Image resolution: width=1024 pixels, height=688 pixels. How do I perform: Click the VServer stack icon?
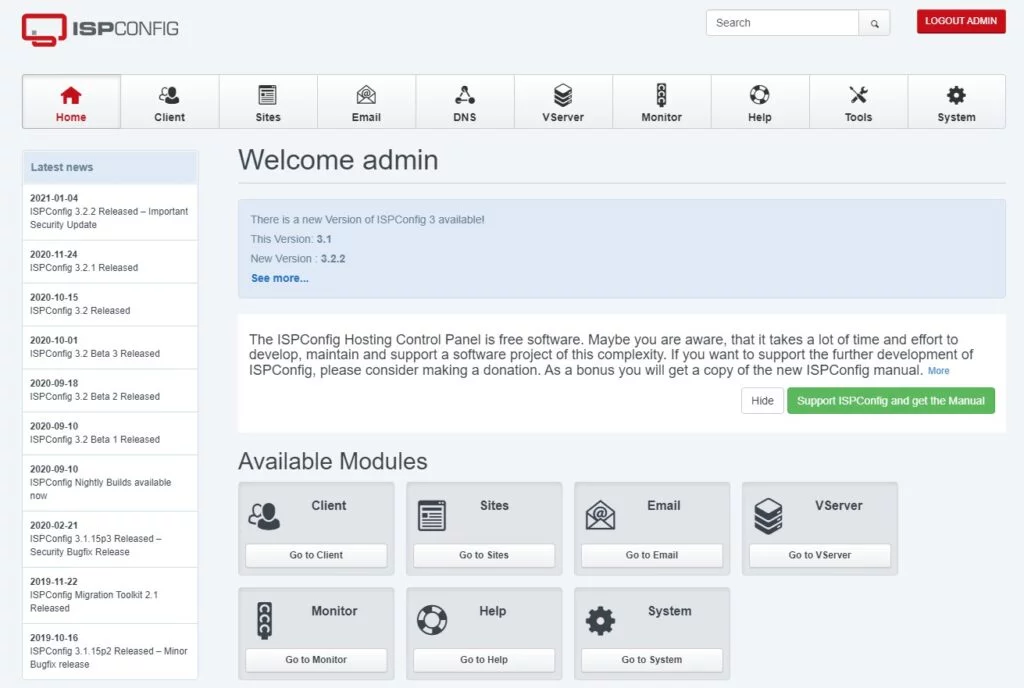point(563,95)
